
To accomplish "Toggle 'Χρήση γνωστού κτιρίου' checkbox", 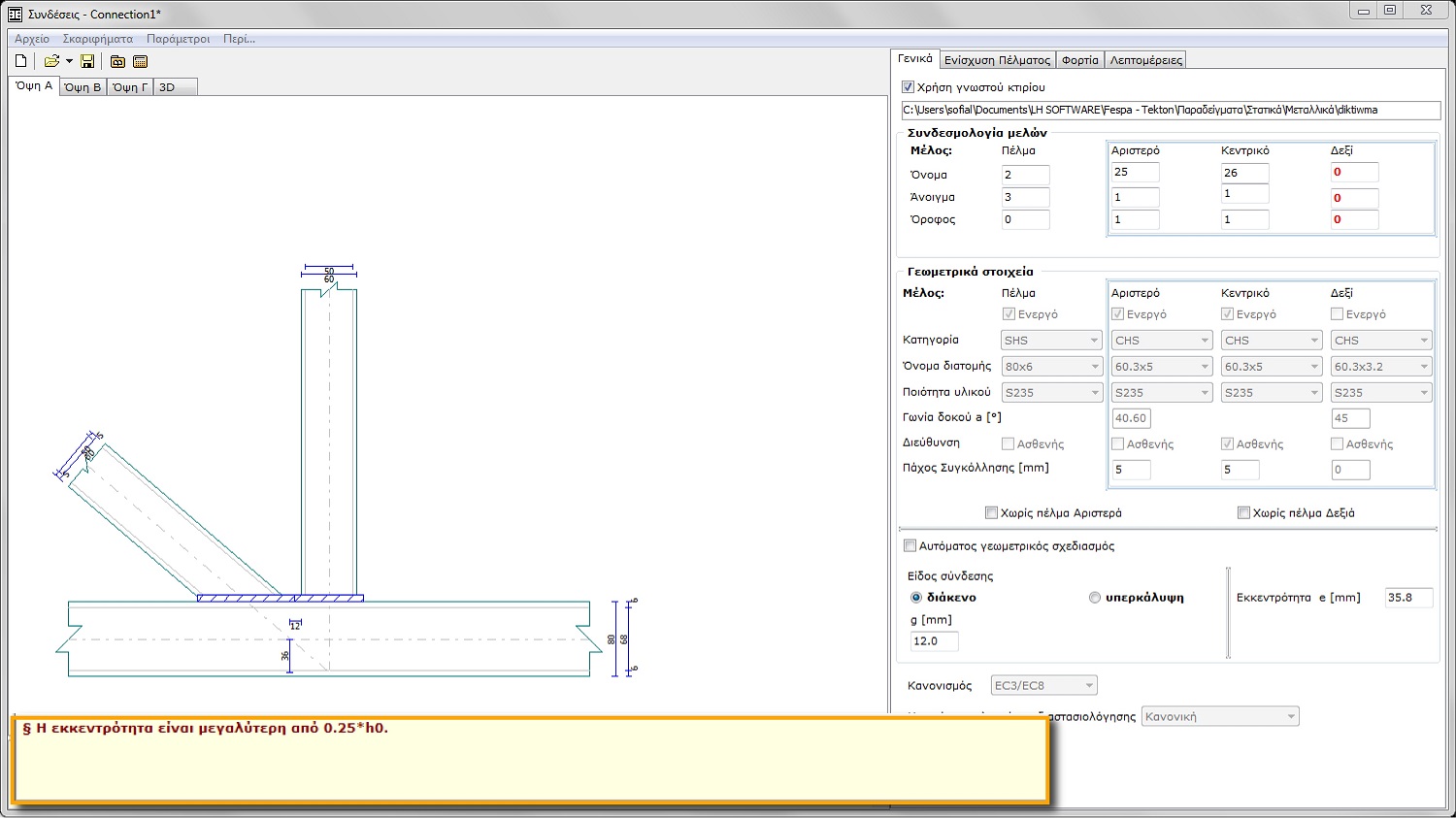I will [x=909, y=87].
